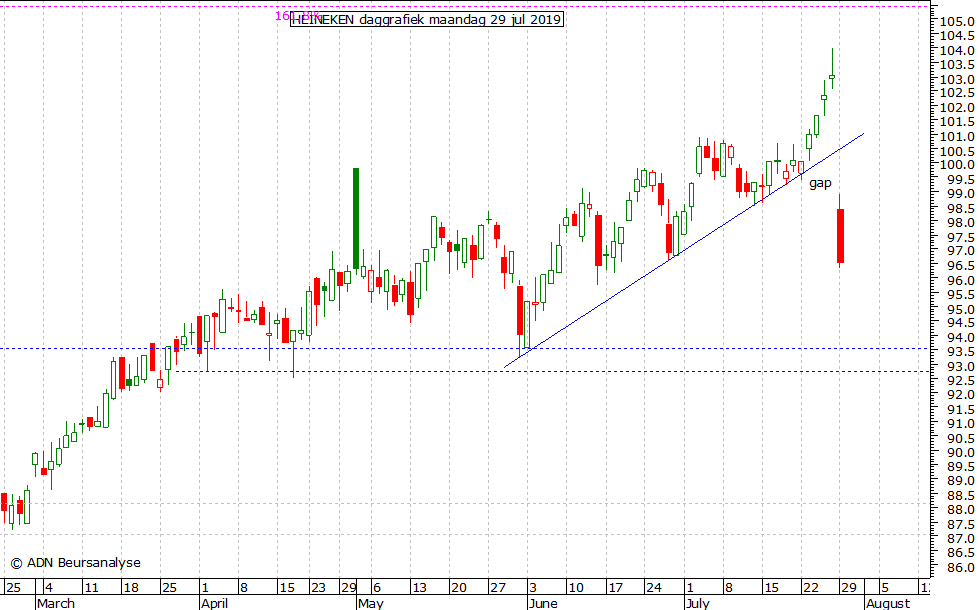Click the 'July' month label
978x610 pixels.
click(x=697, y=603)
